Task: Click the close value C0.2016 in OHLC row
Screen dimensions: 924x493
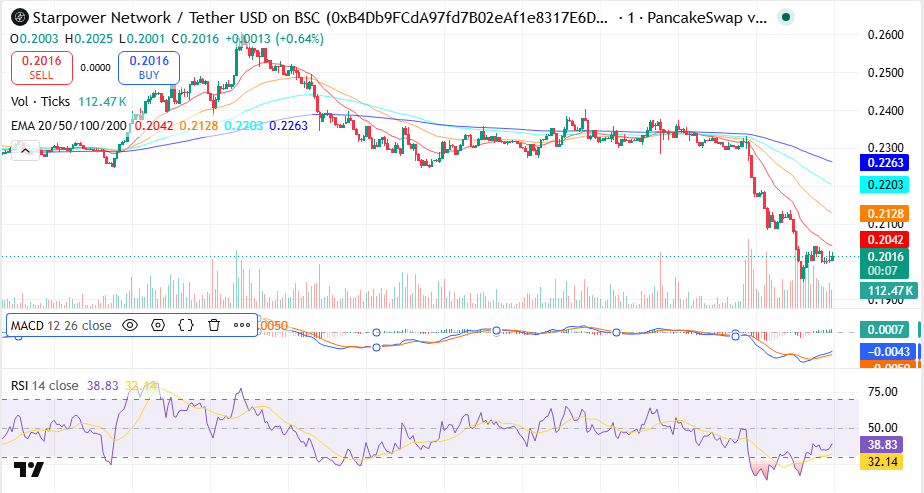Action: click(195, 39)
